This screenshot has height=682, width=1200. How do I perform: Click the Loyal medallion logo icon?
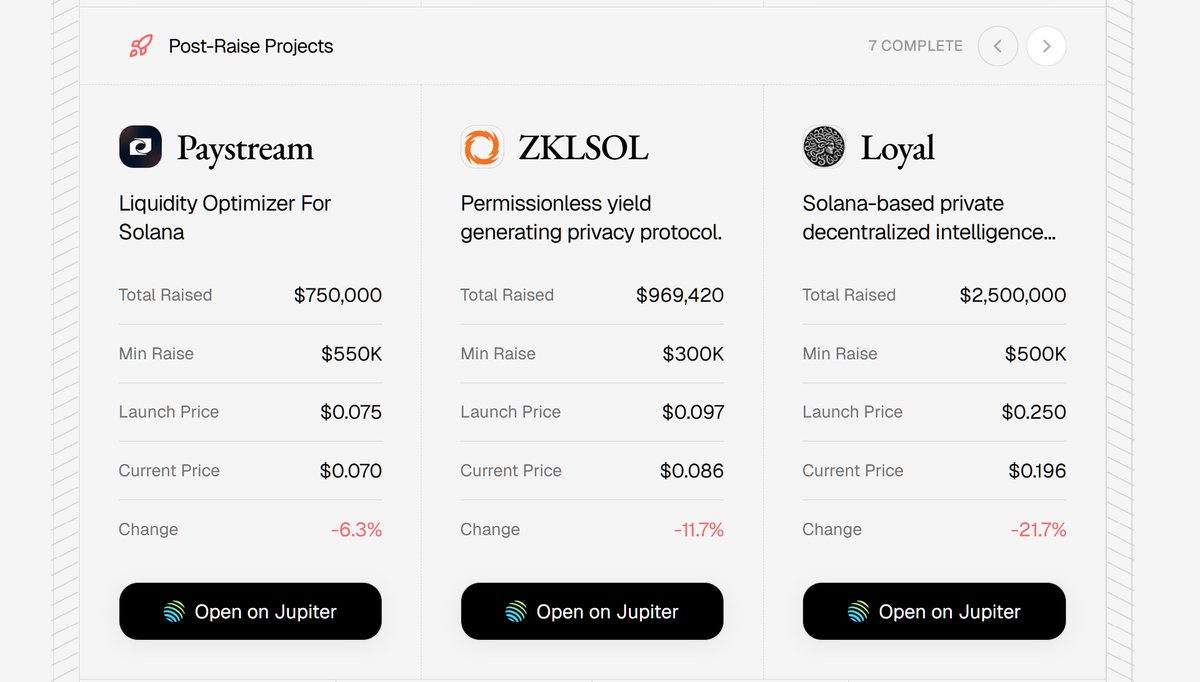click(x=824, y=147)
